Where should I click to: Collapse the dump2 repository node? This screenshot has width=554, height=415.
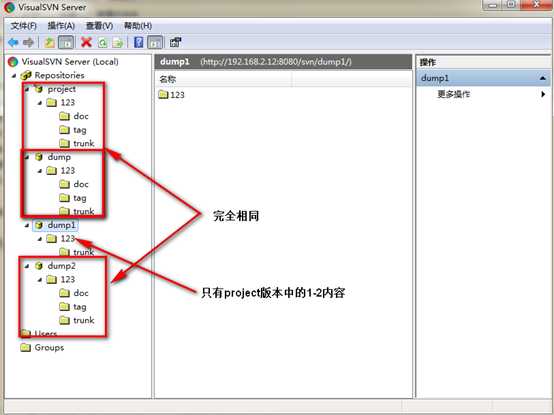pyautogui.click(x=27, y=266)
